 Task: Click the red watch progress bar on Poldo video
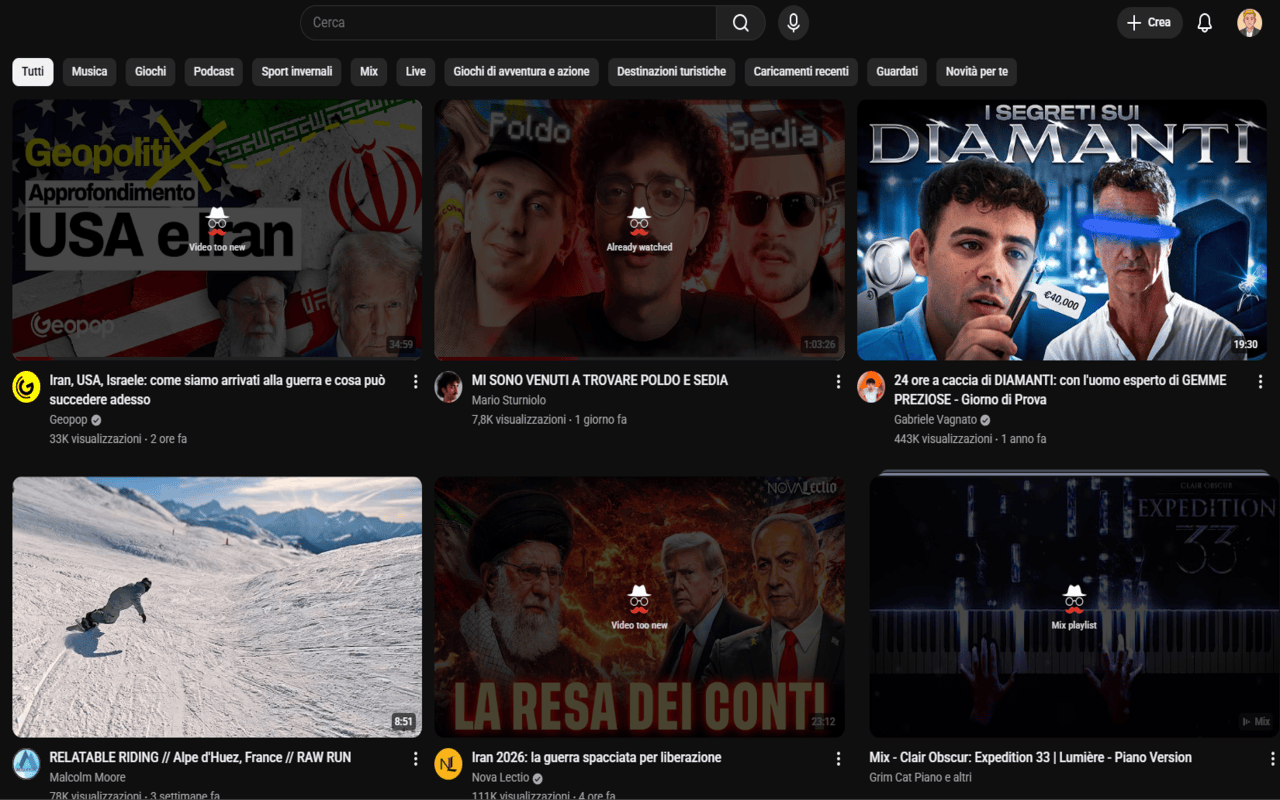tap(505, 358)
